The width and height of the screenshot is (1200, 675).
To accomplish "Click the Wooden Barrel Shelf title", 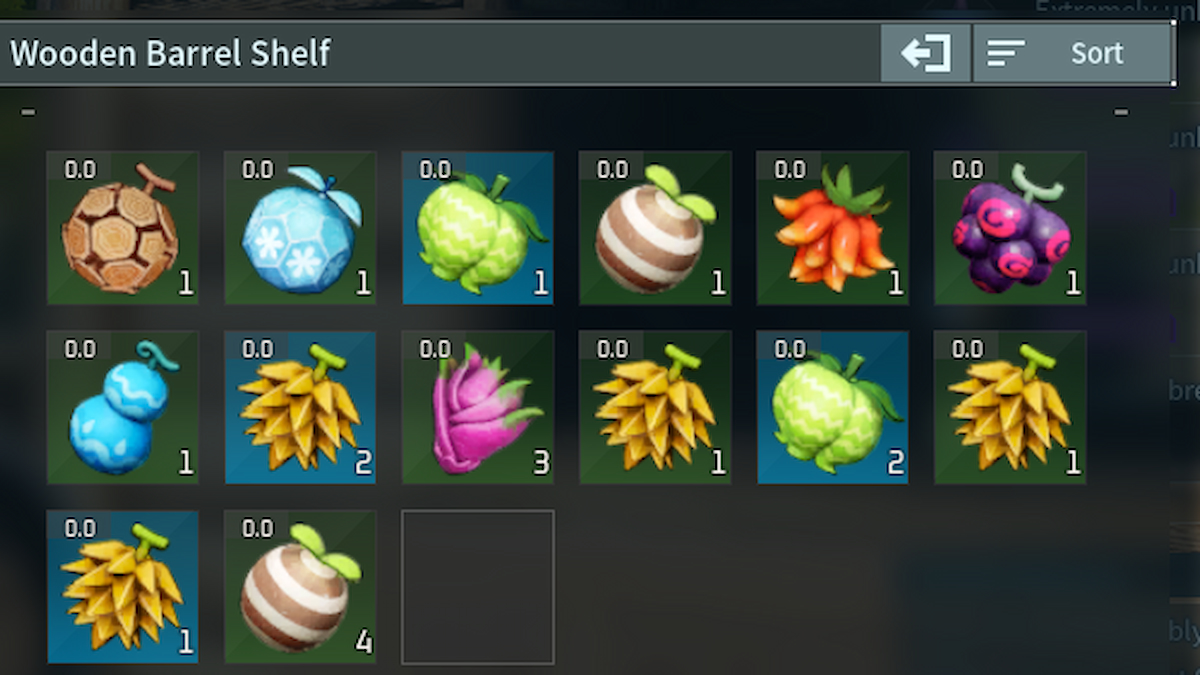I will (x=170, y=53).
